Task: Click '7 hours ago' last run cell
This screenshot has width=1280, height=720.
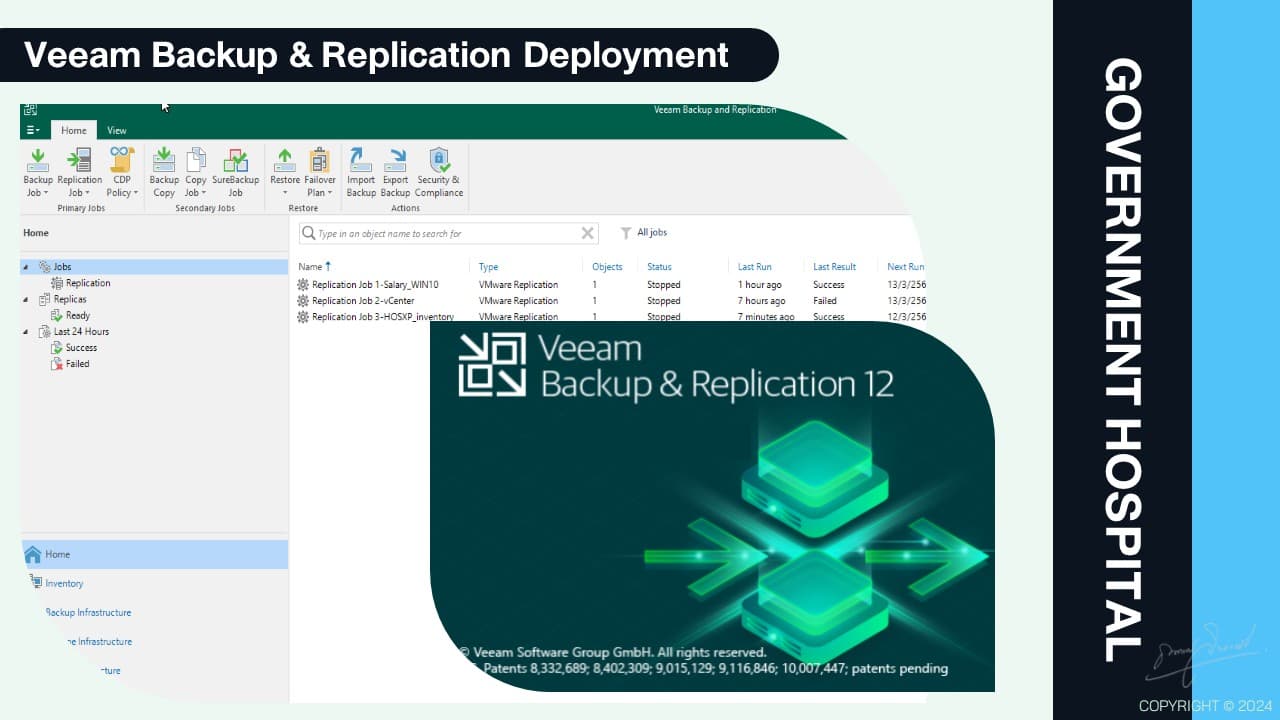Action: [x=763, y=301]
